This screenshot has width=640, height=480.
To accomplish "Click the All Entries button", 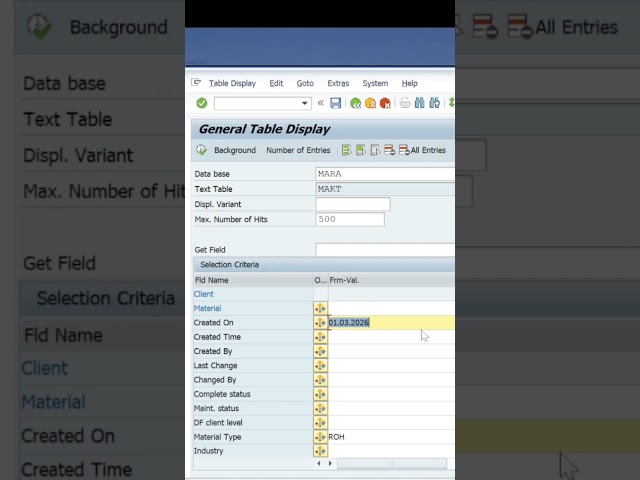I will [422, 150].
